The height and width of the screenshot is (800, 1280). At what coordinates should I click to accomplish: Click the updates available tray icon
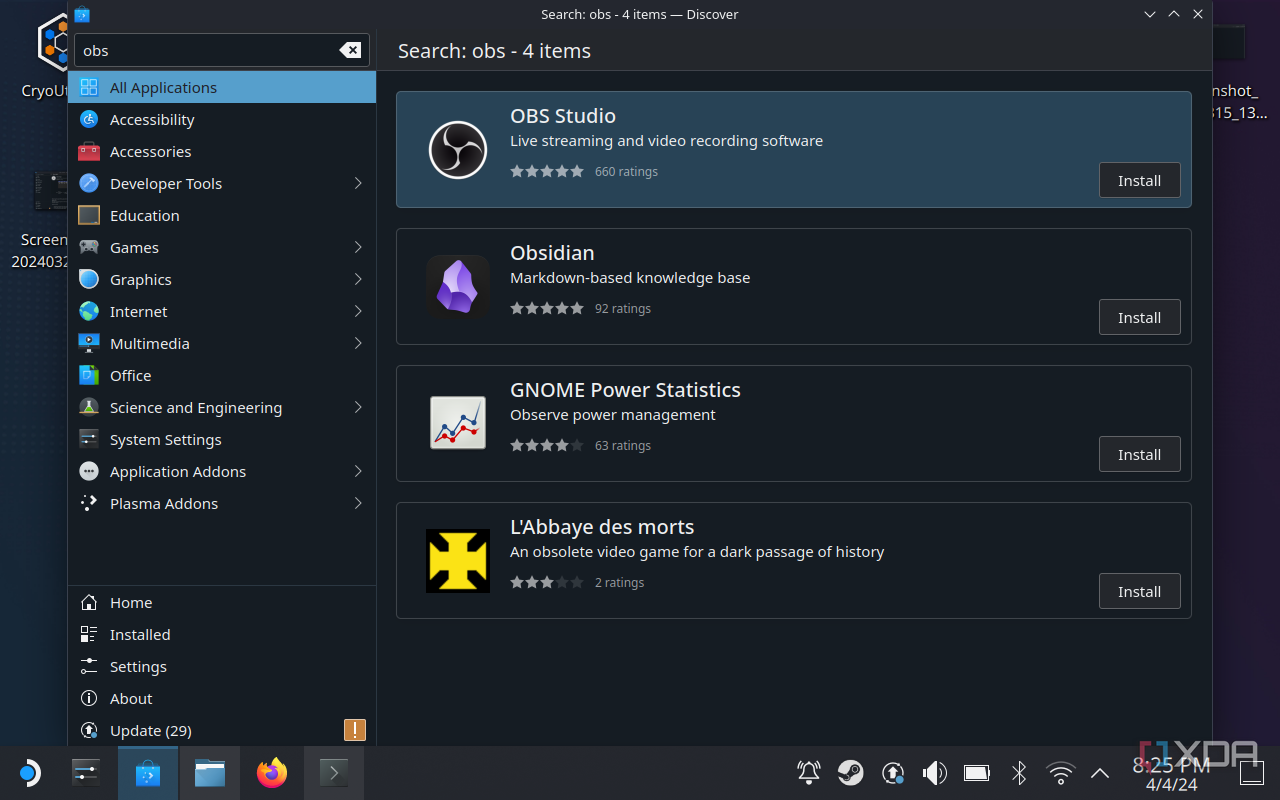click(x=893, y=772)
